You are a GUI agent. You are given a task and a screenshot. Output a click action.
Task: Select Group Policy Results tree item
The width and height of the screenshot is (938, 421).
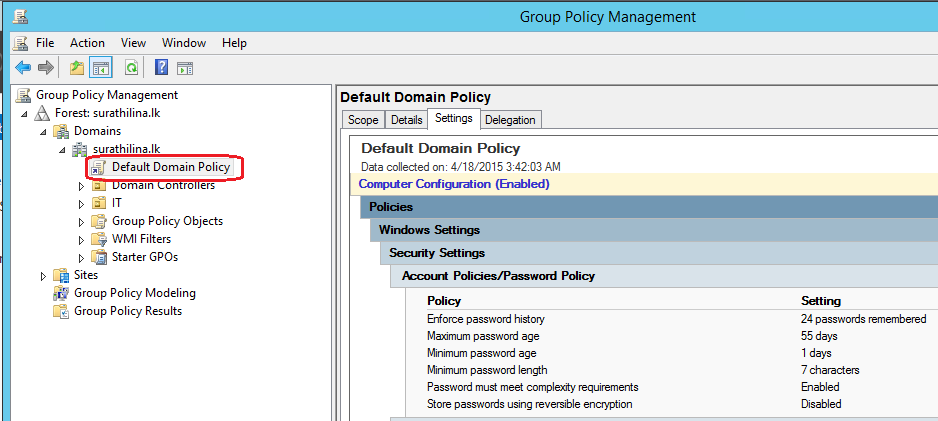click(128, 311)
